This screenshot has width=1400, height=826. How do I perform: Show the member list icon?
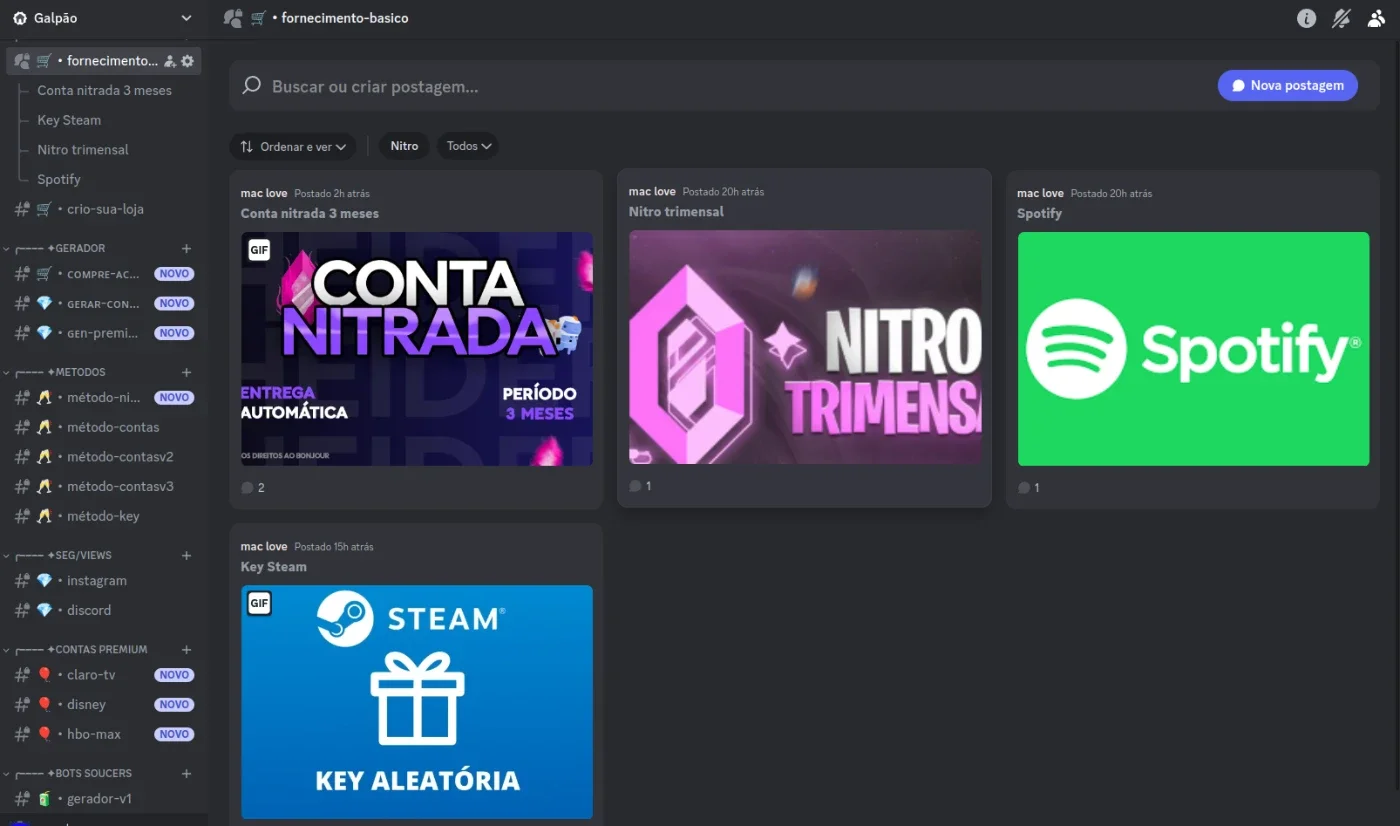click(1376, 18)
